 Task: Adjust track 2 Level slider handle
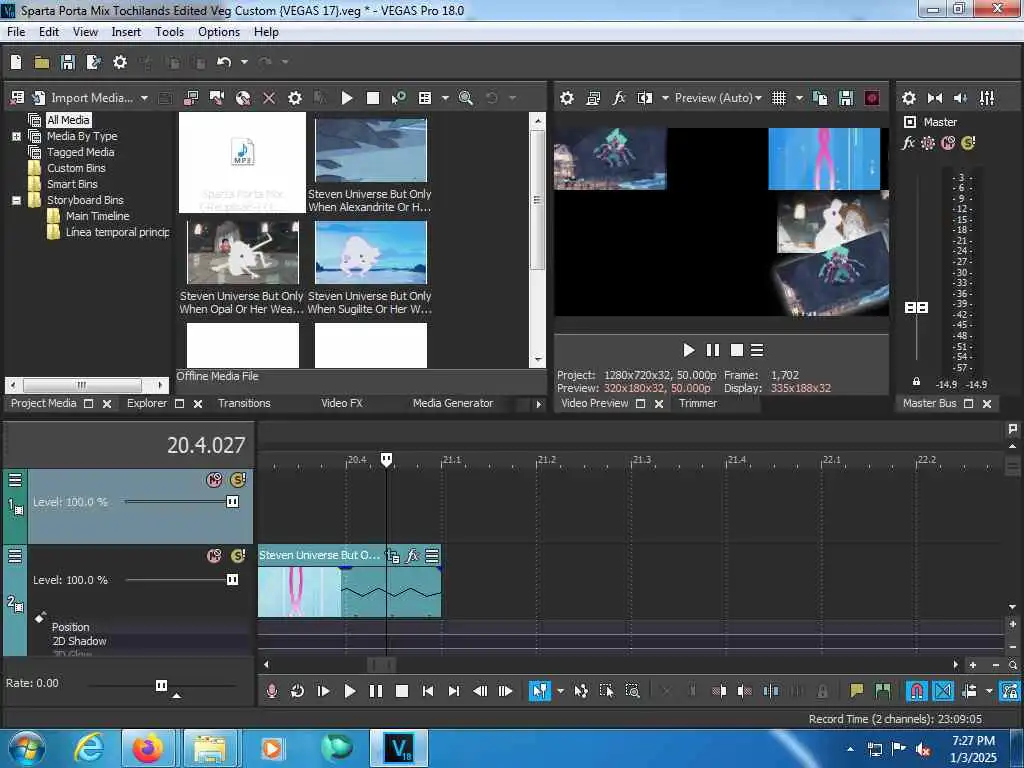coord(232,580)
